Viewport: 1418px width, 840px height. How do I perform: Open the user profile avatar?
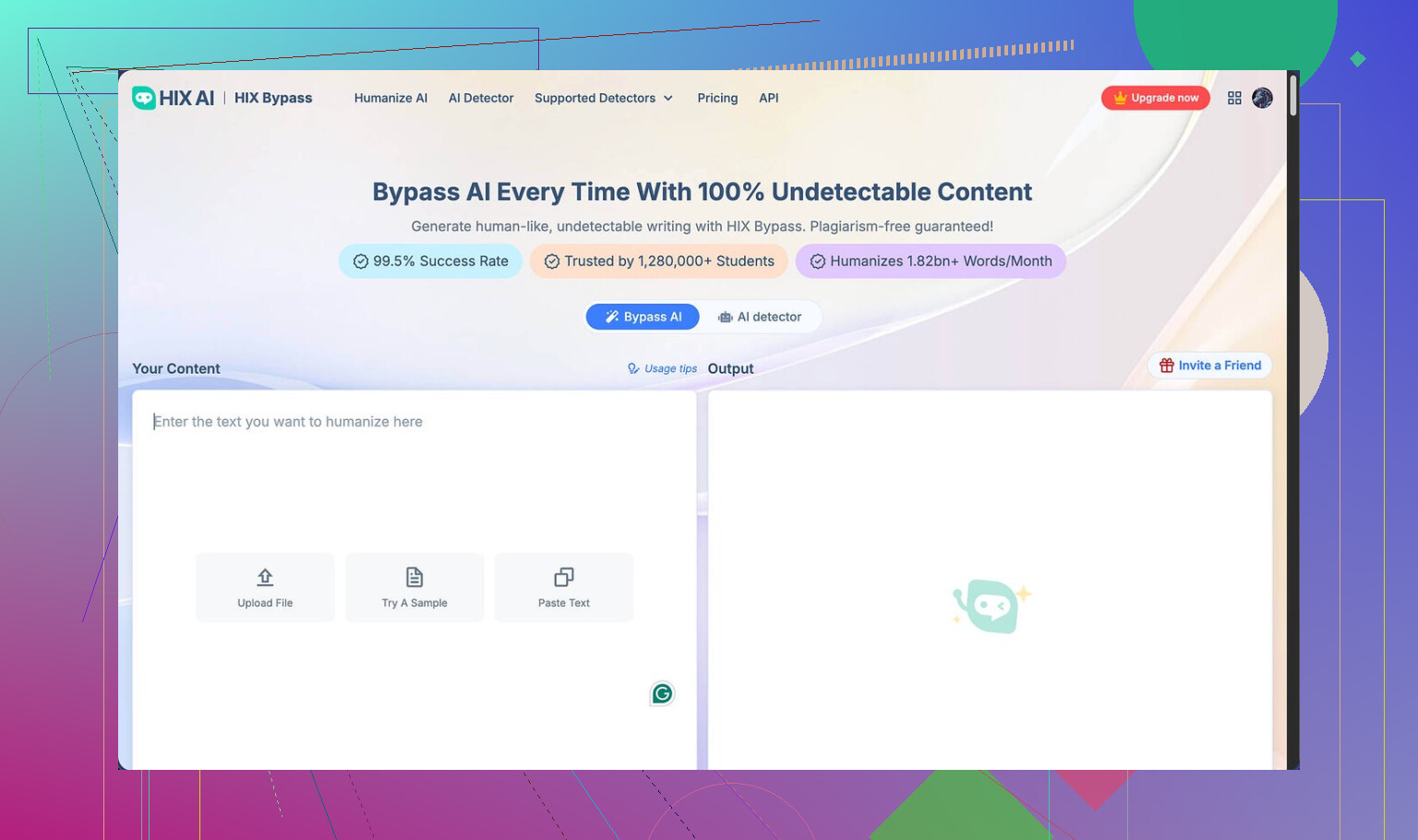[1262, 98]
